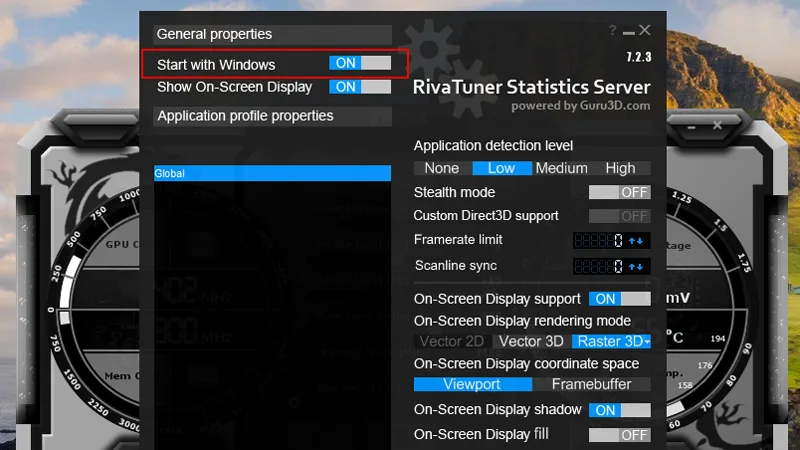Minimize the RivaTuner Statistics Server window
The width and height of the screenshot is (800, 450).
pyautogui.click(x=629, y=33)
